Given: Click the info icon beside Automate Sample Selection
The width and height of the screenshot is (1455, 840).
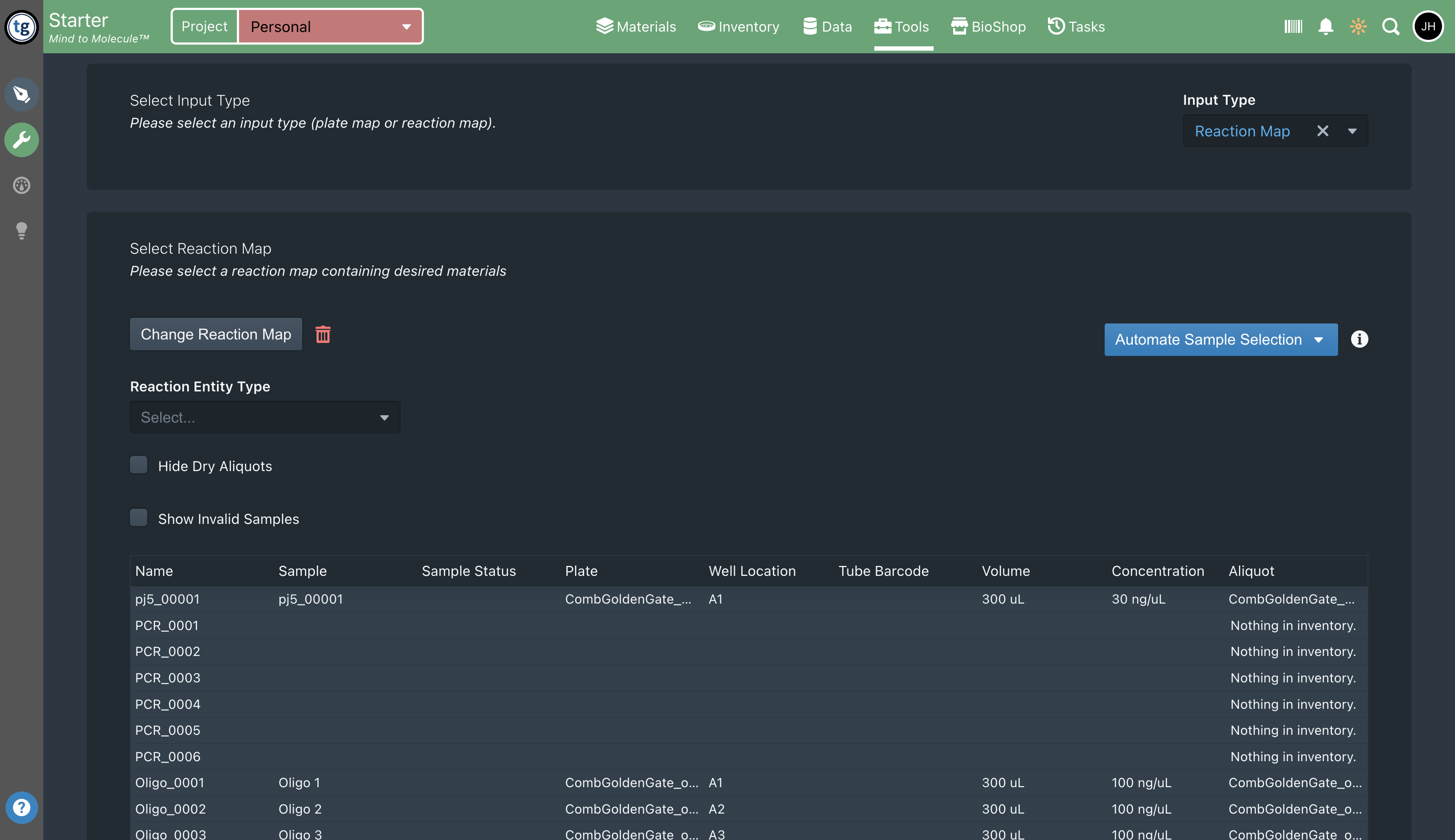Looking at the screenshot, I should (x=1359, y=339).
